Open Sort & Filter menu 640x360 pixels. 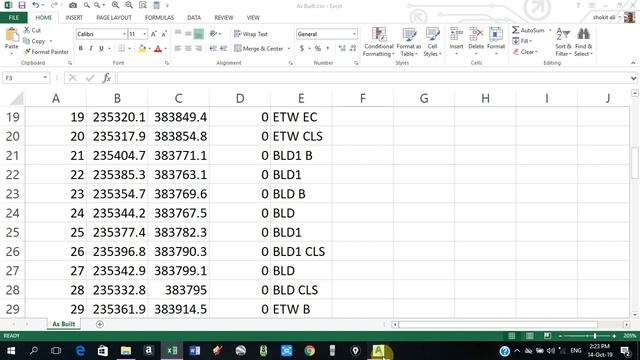563,42
